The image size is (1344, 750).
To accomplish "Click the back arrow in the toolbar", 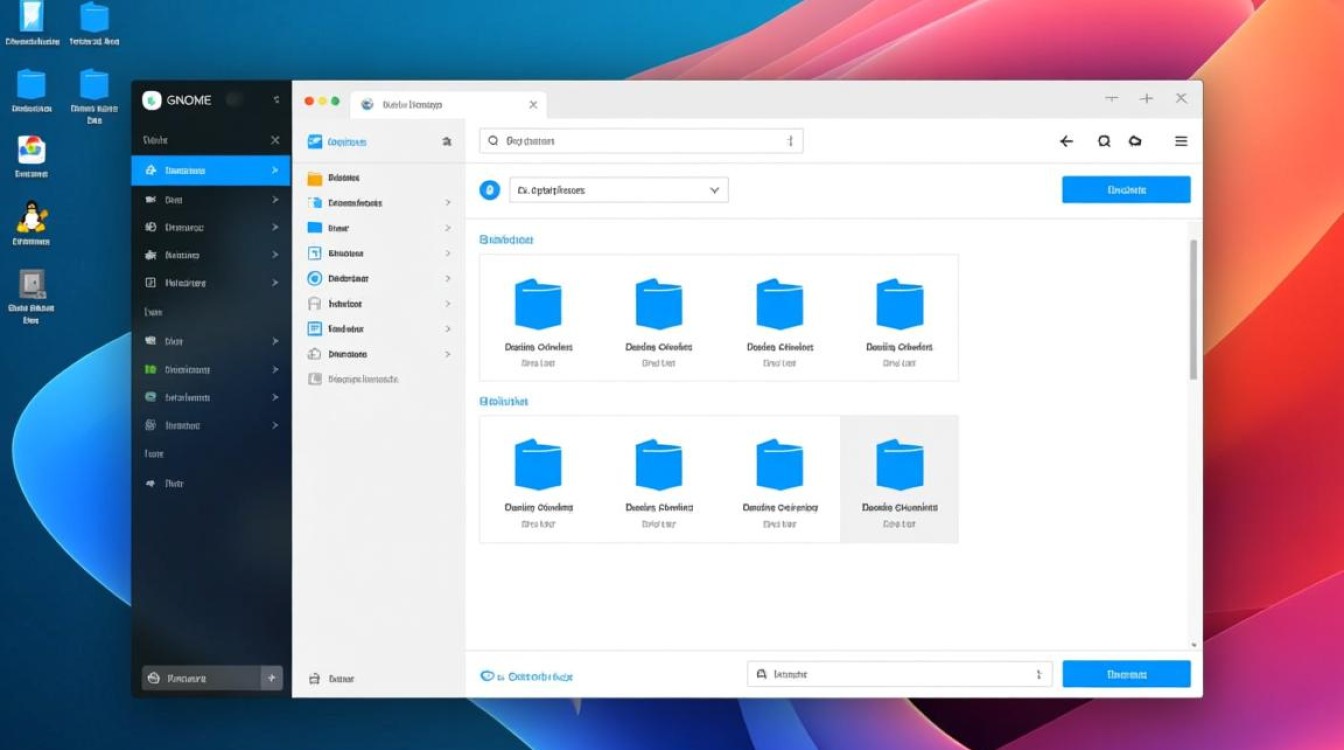I will (1066, 142).
